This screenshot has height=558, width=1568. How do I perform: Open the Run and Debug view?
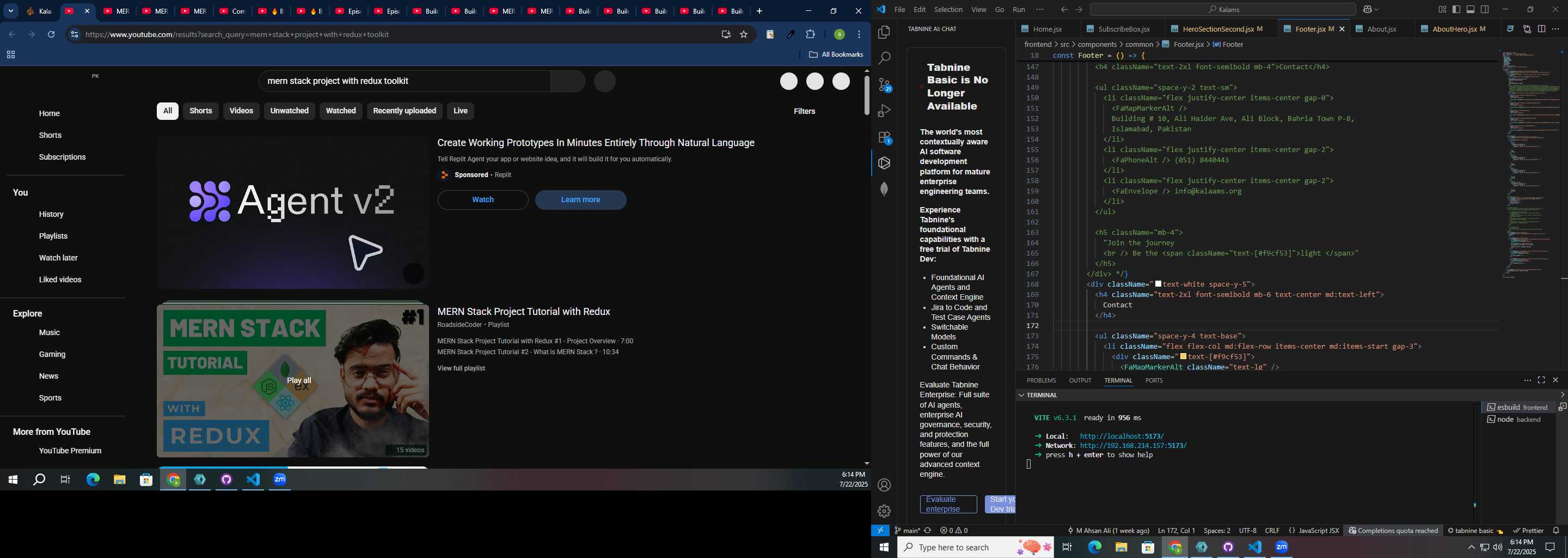click(x=884, y=111)
